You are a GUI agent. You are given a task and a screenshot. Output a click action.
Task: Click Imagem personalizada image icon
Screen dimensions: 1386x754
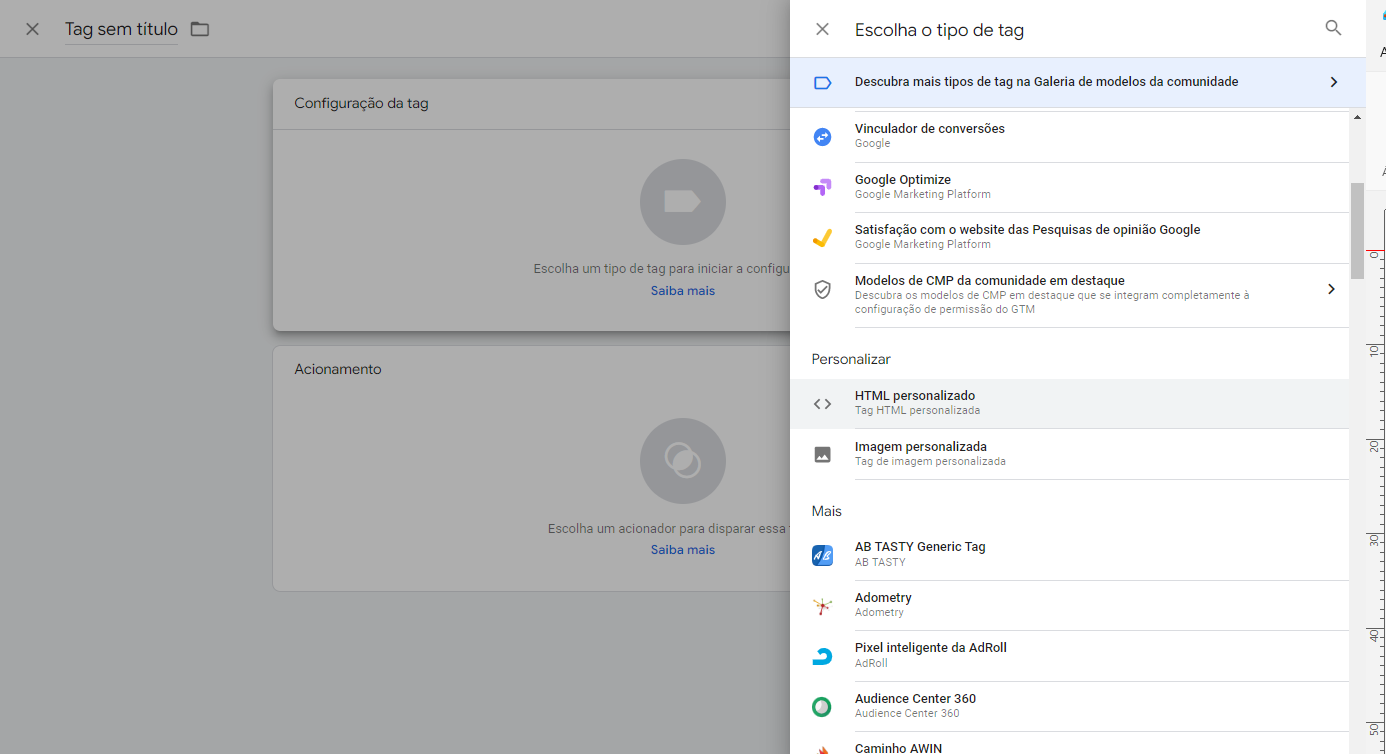[822, 454]
